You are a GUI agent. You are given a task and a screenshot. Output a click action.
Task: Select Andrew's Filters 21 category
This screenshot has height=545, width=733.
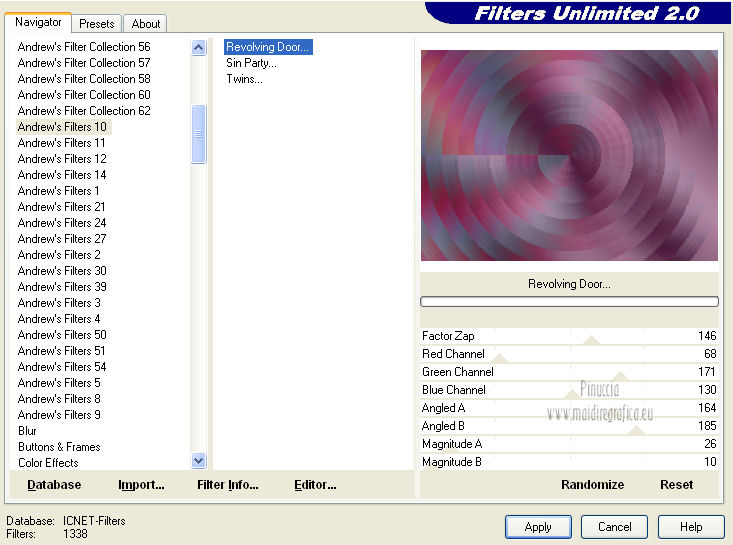[62, 207]
